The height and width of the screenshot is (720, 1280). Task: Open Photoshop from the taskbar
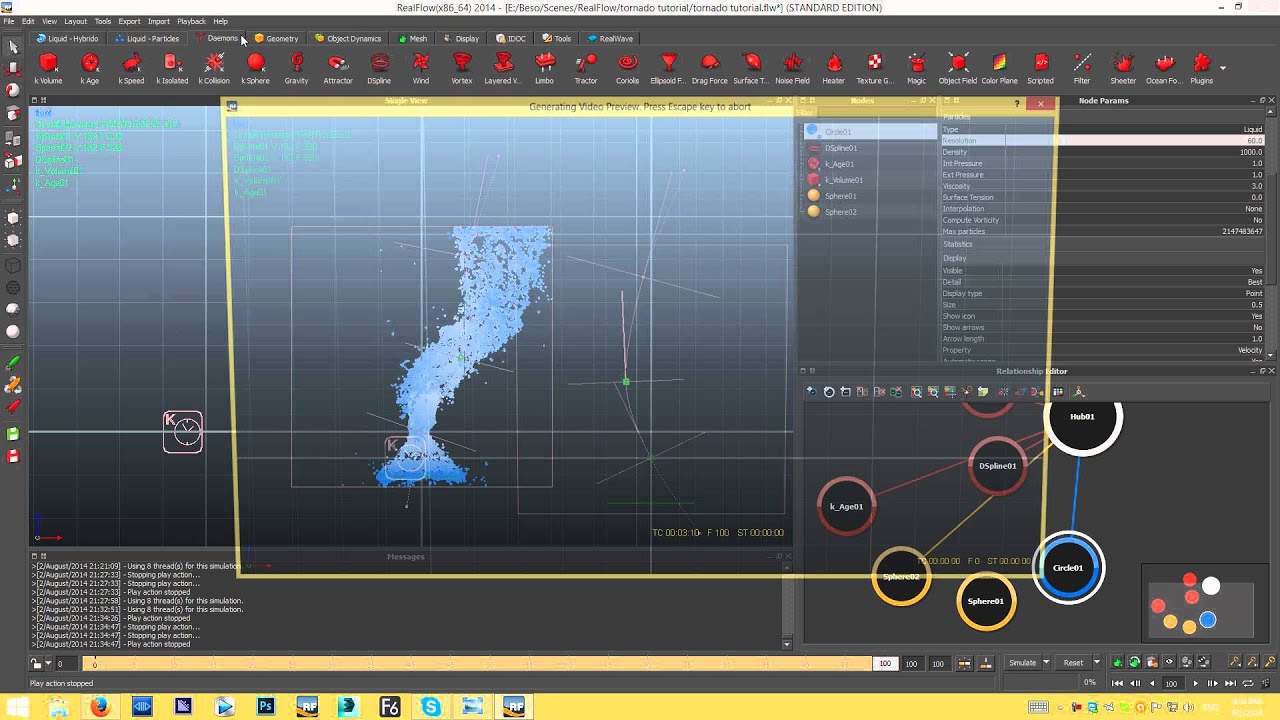pos(265,707)
